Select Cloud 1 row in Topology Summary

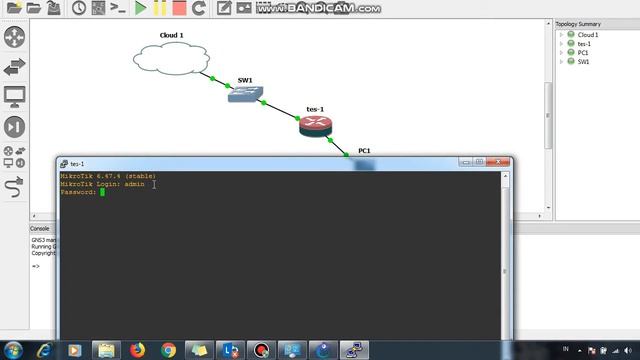tap(588, 35)
